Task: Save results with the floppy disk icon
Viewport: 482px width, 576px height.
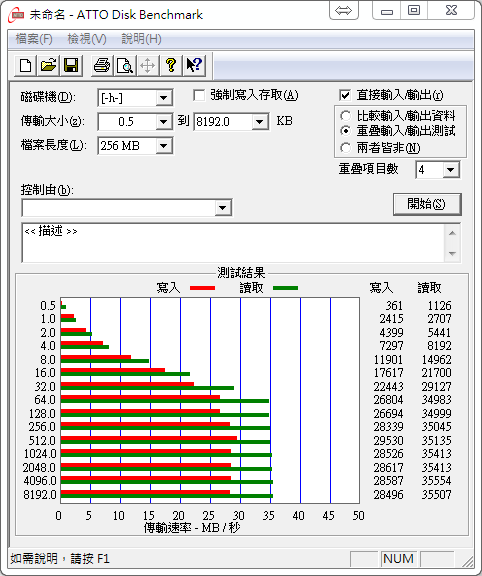Action: pyautogui.click(x=71, y=66)
